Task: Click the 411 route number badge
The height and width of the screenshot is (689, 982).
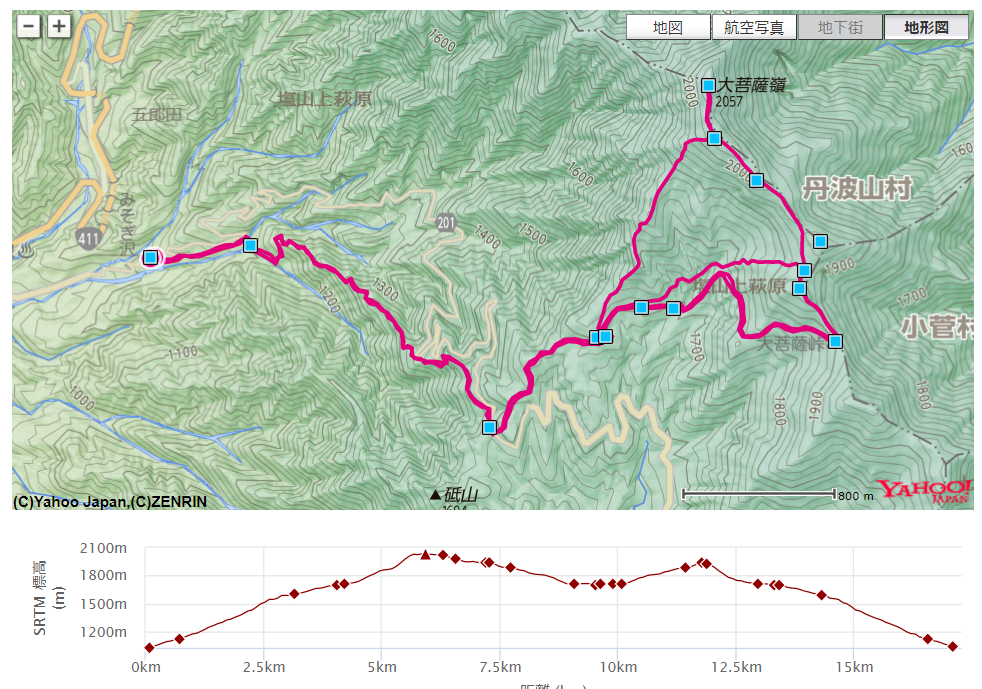Action: [x=88, y=236]
